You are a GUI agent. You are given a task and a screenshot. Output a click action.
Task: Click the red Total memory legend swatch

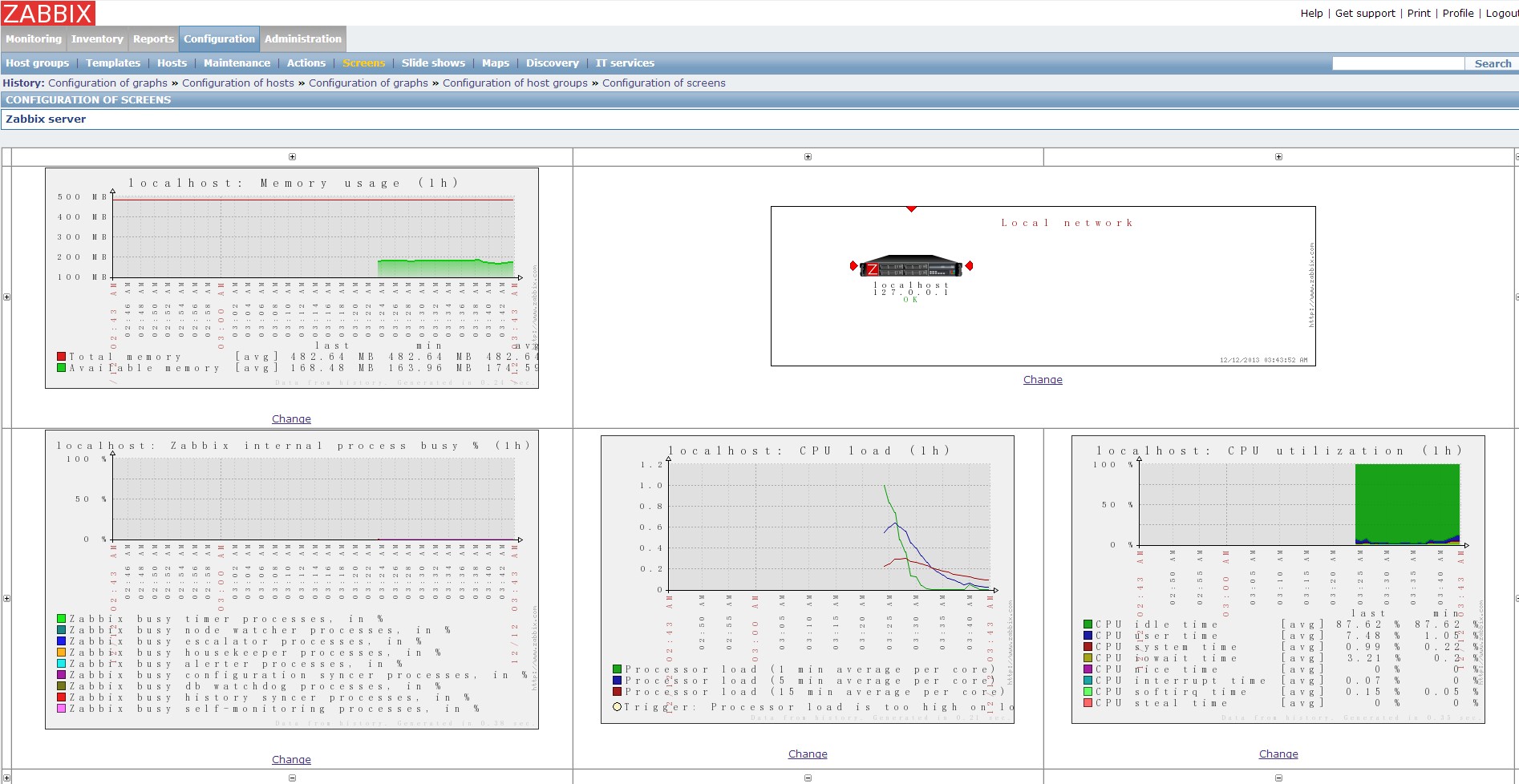pyautogui.click(x=61, y=357)
